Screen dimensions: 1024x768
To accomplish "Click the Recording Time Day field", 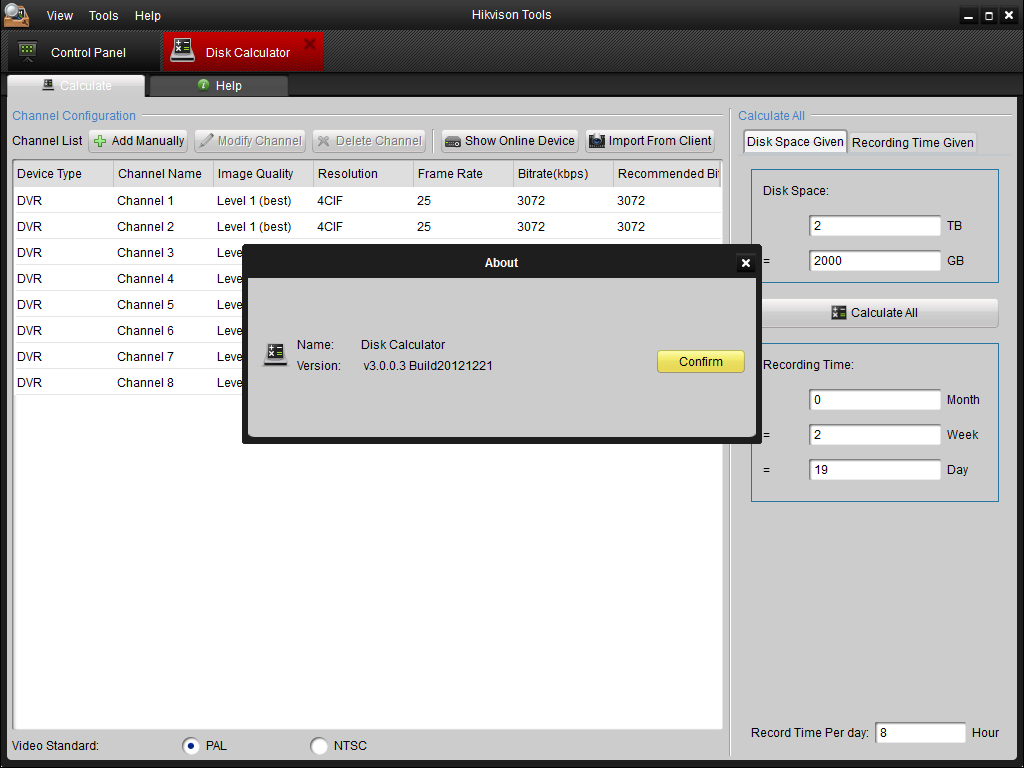I will (x=874, y=470).
